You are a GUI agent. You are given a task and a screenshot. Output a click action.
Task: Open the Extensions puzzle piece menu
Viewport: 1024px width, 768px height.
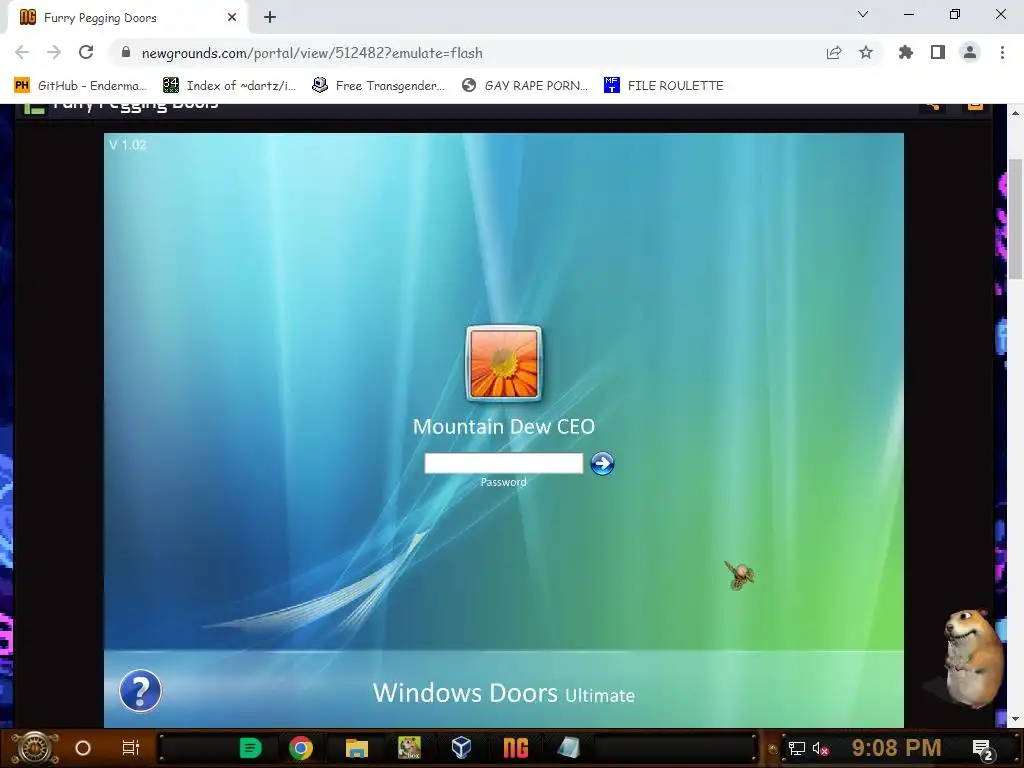click(x=906, y=52)
